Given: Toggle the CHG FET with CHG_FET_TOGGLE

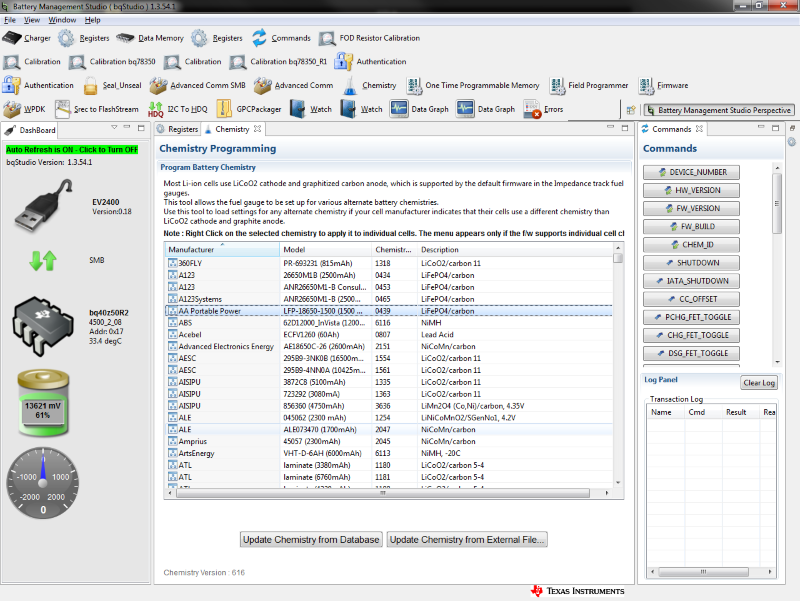Looking at the screenshot, I should tap(691, 335).
